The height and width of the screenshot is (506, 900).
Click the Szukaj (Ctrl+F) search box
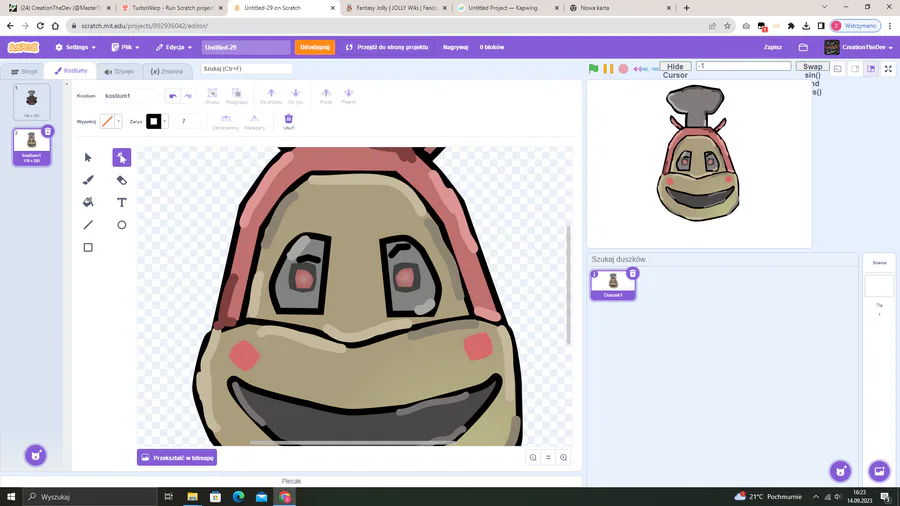[246, 69]
